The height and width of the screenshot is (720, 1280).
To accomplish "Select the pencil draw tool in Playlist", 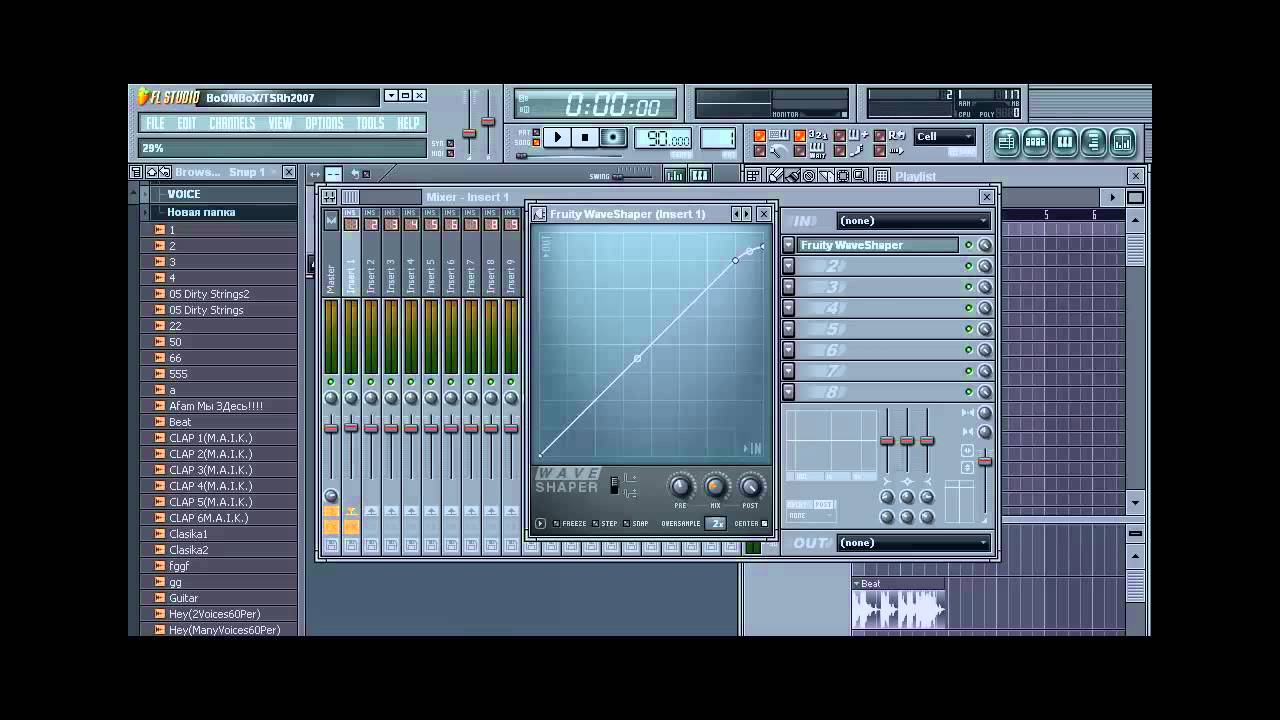I will pyautogui.click(x=775, y=176).
